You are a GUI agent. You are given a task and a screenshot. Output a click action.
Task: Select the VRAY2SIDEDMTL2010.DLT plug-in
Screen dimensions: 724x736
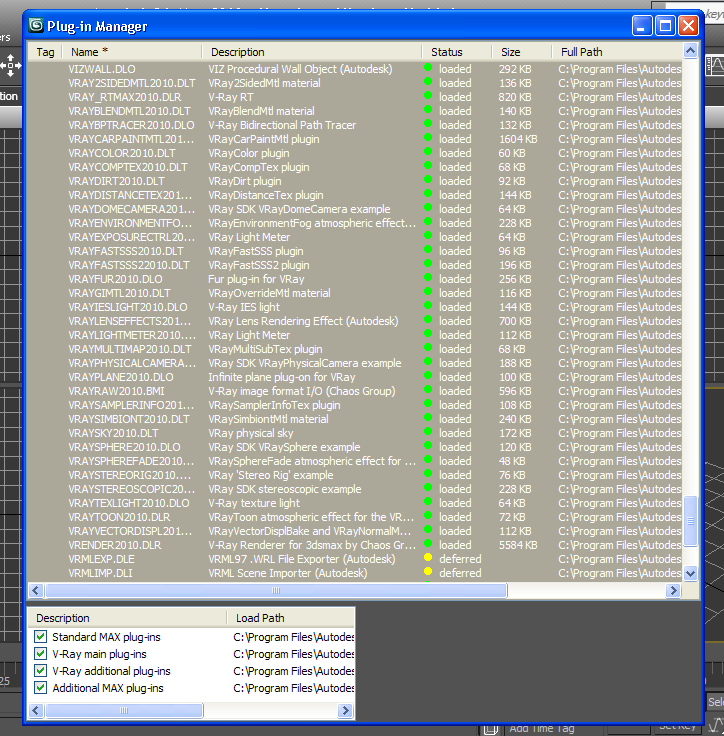354,83
